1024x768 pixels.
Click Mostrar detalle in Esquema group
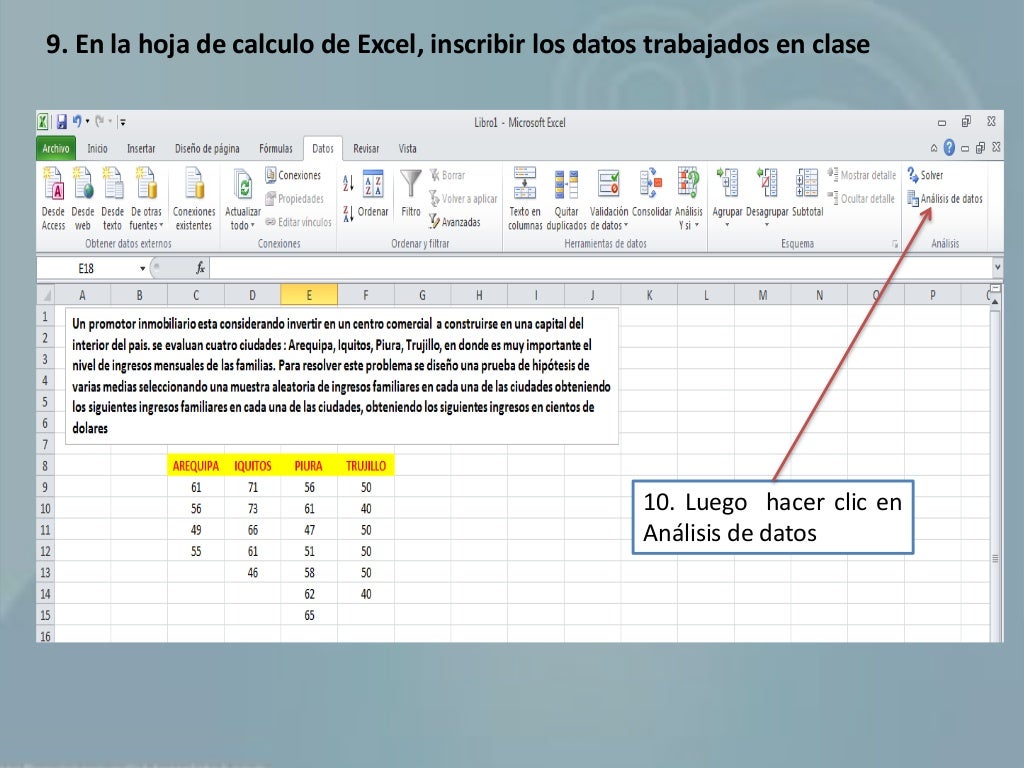tap(861, 175)
